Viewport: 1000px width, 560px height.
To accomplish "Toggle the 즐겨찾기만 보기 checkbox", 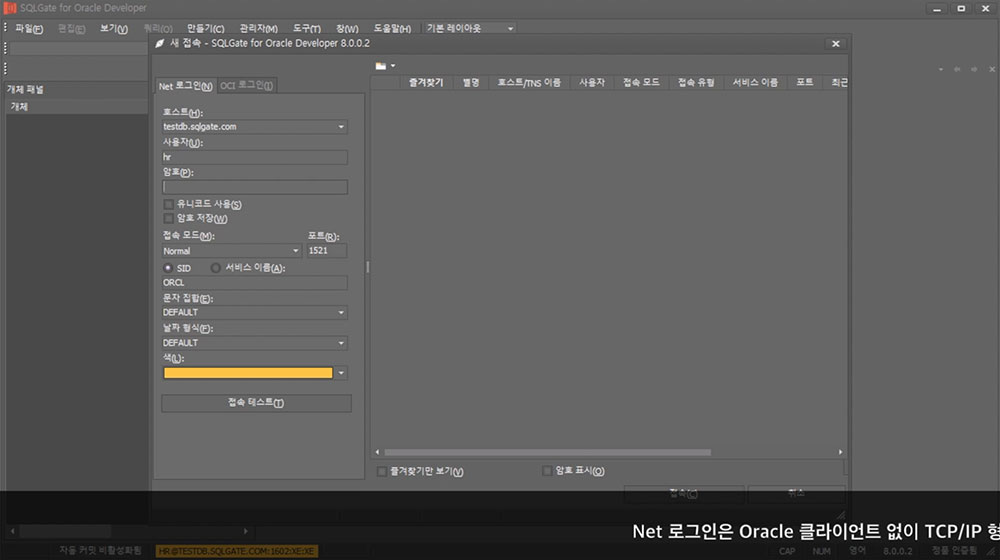I will click(x=381, y=471).
